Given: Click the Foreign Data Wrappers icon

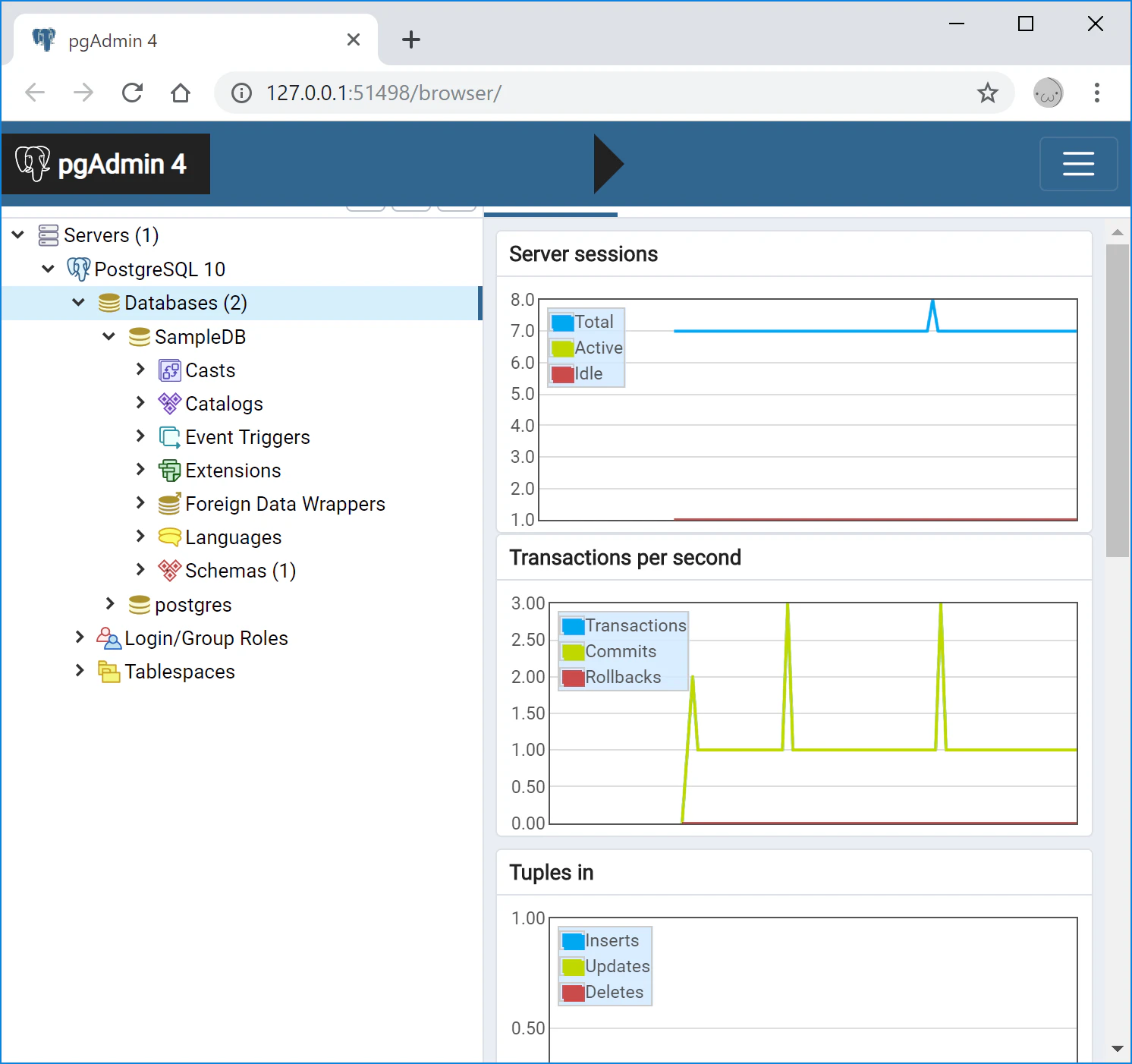Looking at the screenshot, I should coord(170,504).
